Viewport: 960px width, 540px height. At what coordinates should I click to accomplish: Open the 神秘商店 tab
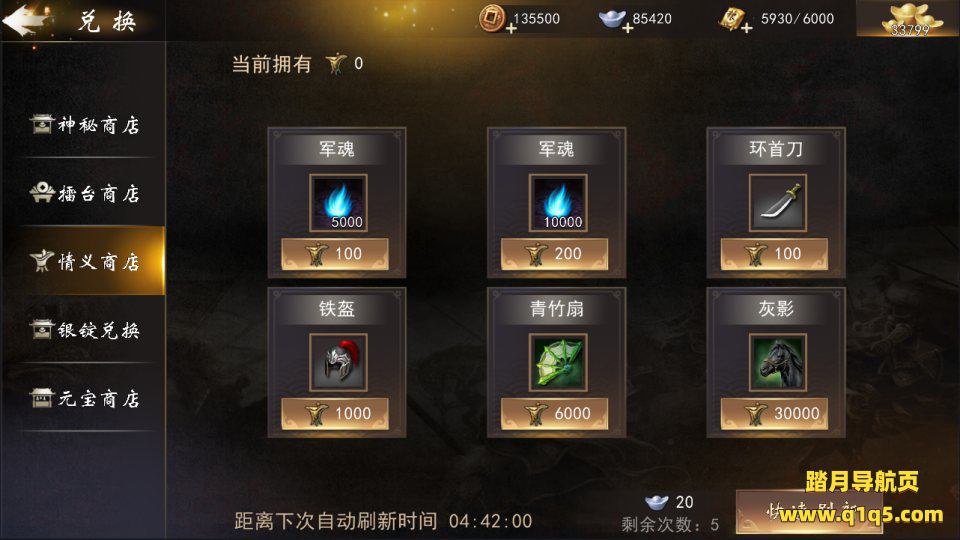point(84,125)
